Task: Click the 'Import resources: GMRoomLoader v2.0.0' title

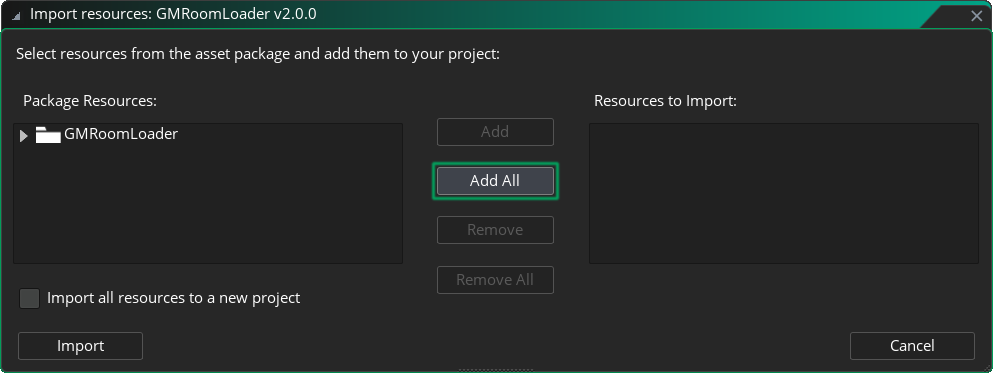Action: pos(173,14)
